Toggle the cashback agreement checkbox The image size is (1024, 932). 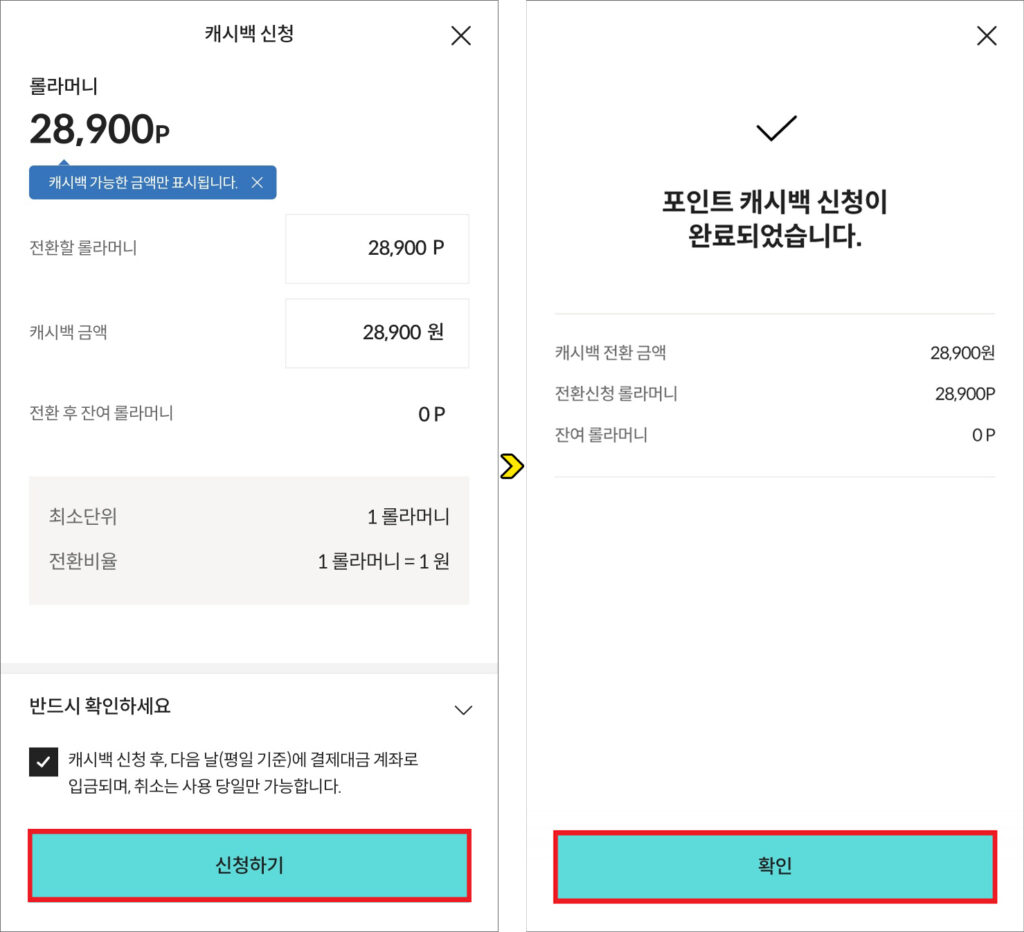pos(44,762)
